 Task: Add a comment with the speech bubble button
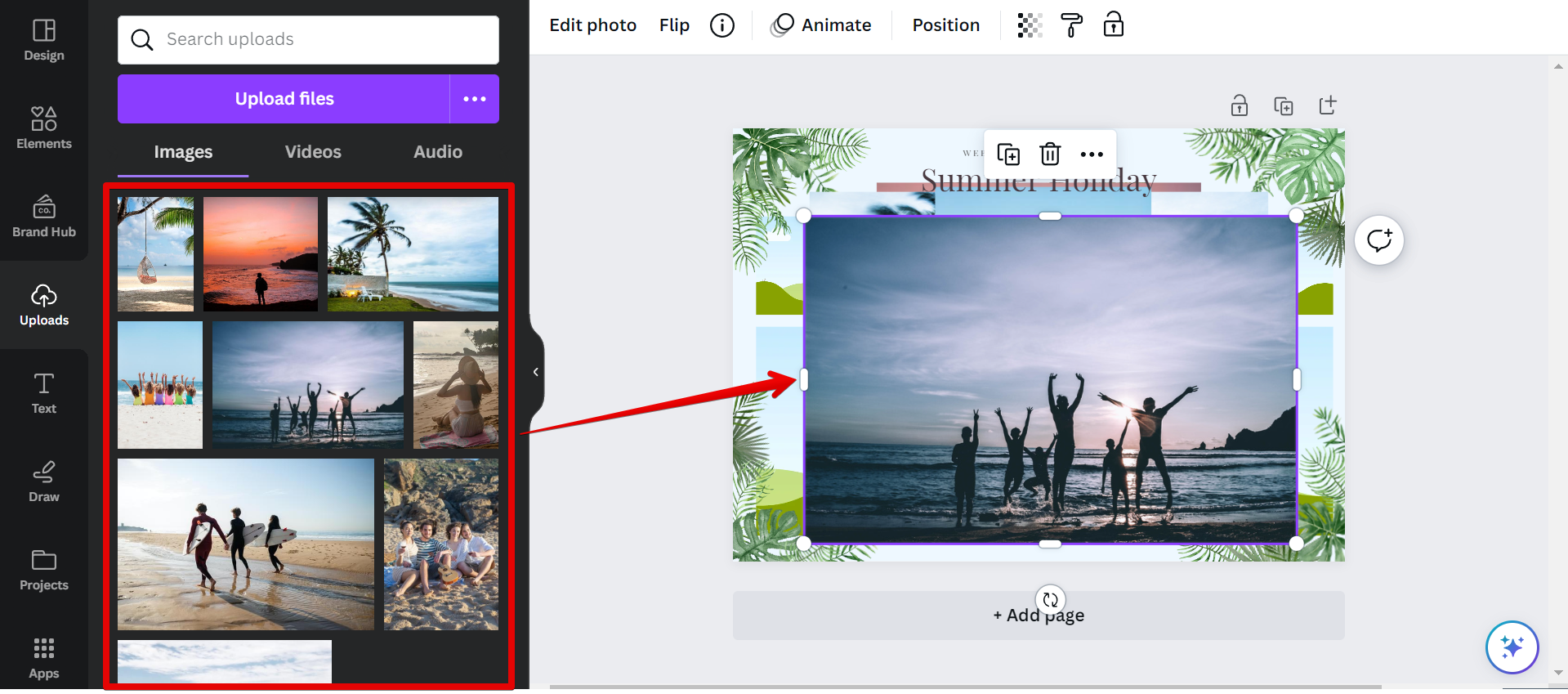[1379, 240]
